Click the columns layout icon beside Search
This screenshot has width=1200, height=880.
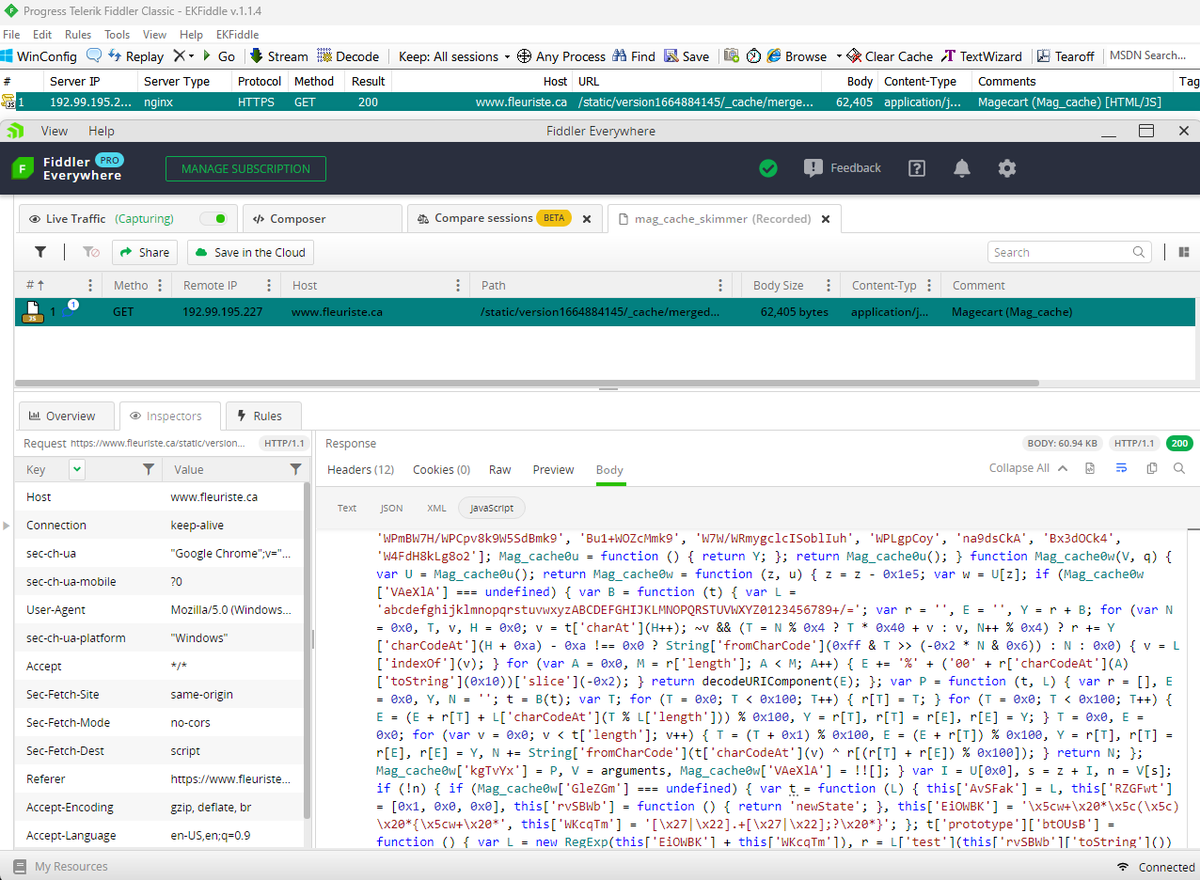(x=1183, y=252)
